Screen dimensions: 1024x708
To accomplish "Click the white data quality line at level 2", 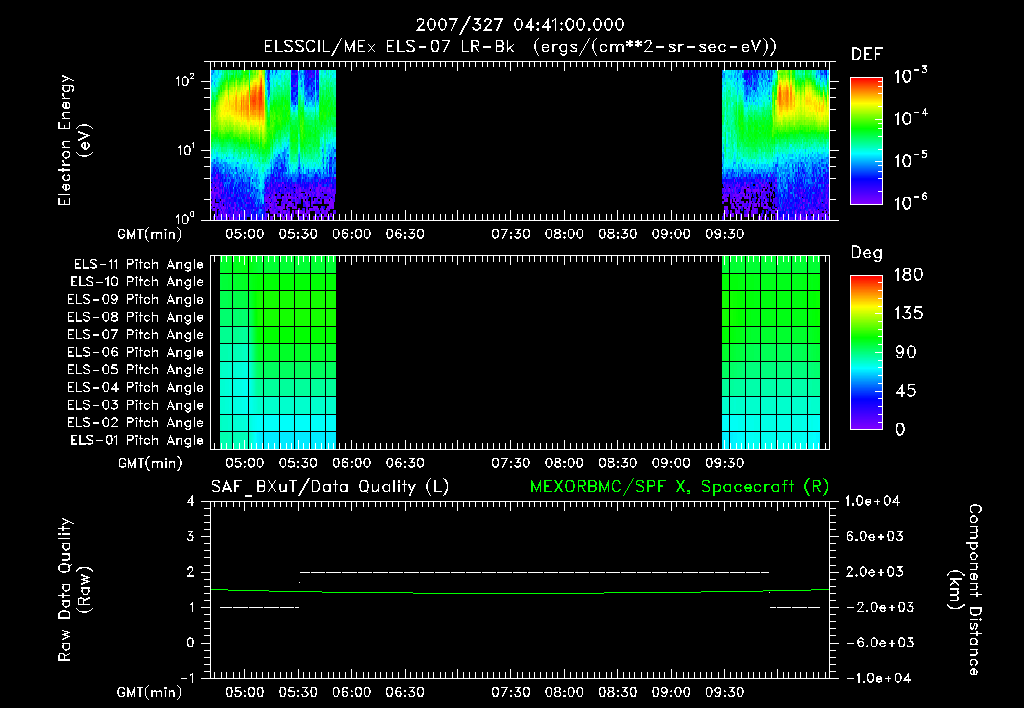I will (534, 572).
